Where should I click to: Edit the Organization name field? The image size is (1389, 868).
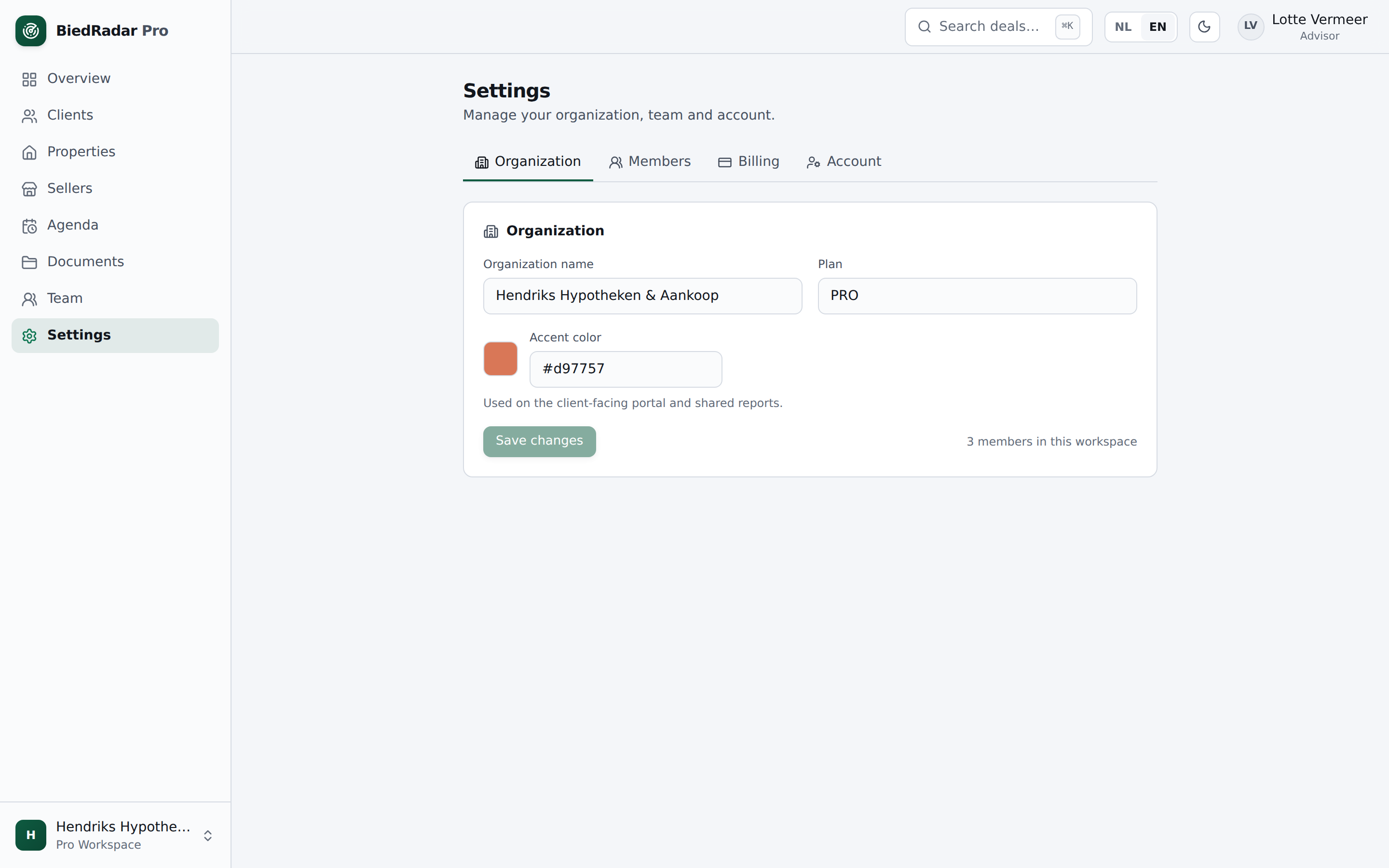point(642,296)
